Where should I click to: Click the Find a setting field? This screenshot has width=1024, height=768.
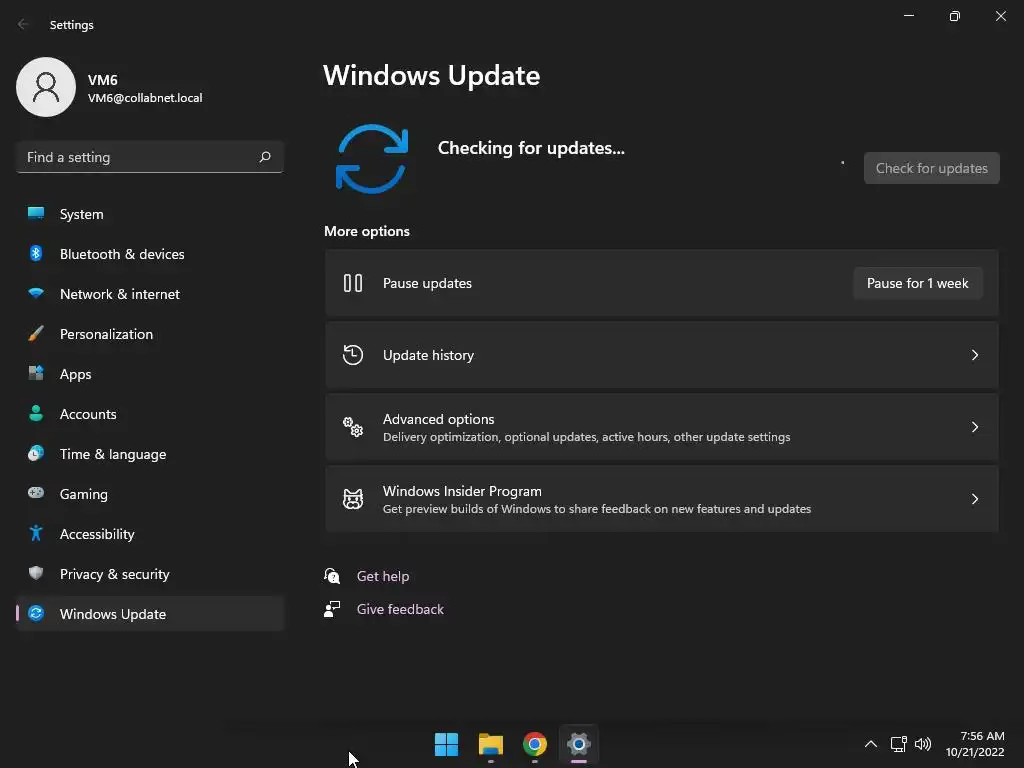(x=150, y=157)
